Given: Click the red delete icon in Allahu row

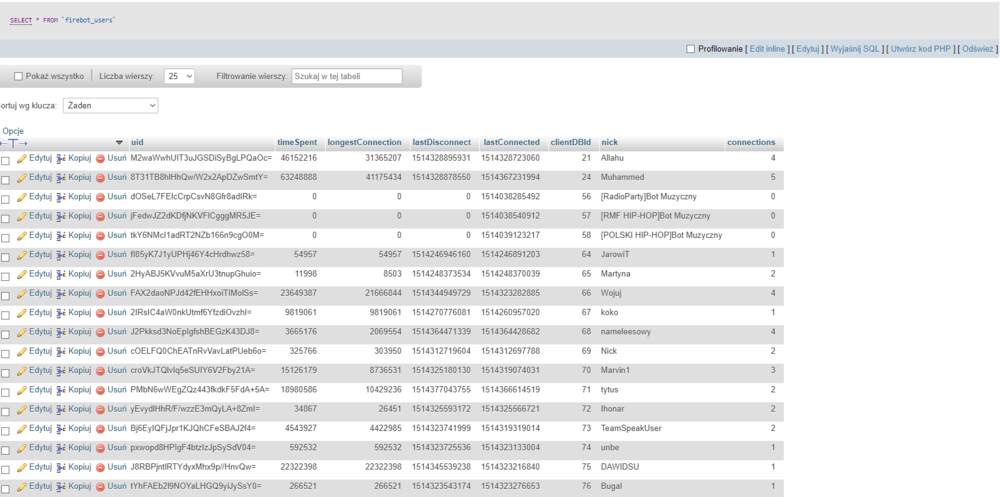Looking at the screenshot, I should pos(100,158).
